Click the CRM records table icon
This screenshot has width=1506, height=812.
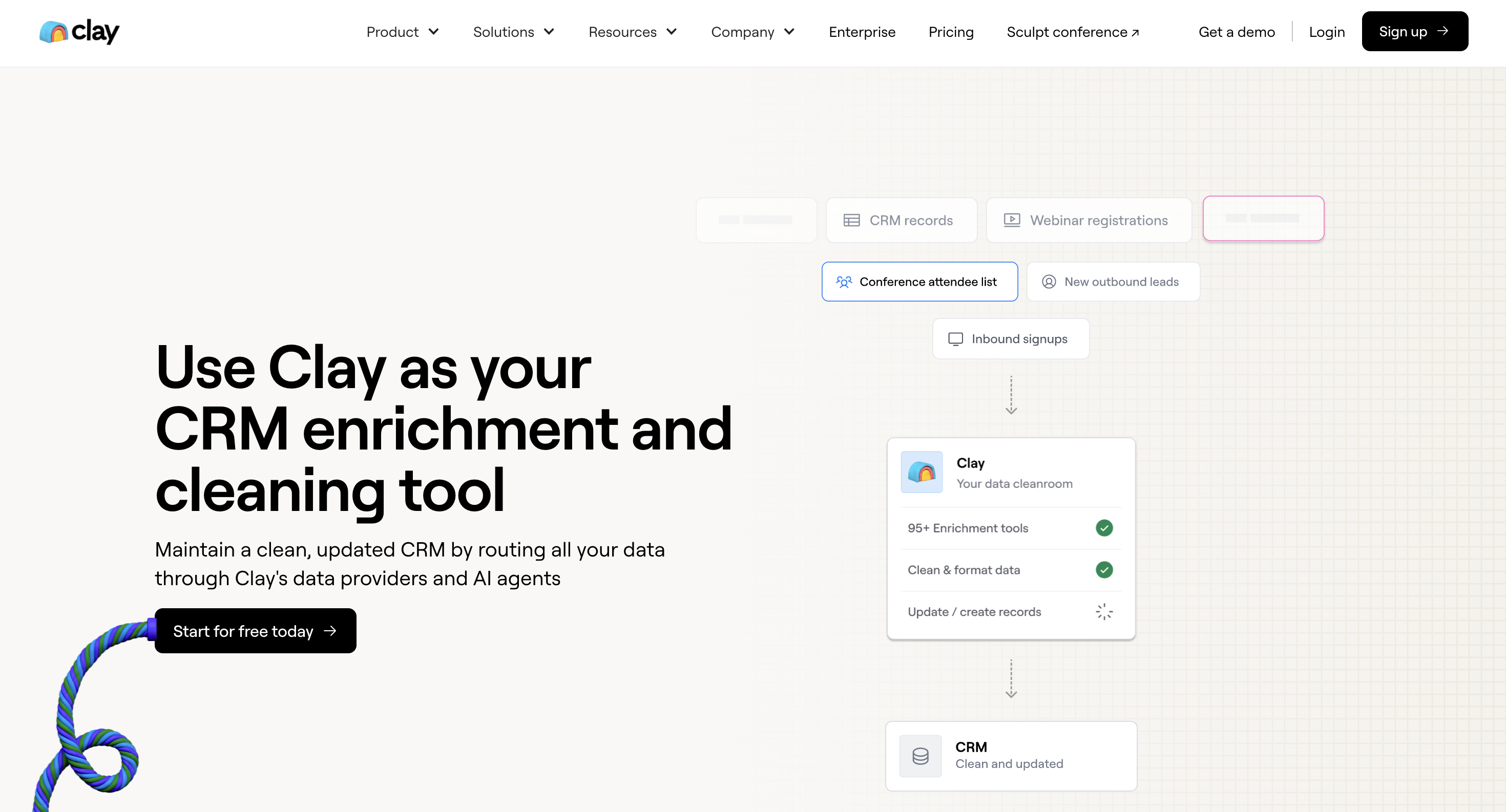tap(851, 220)
